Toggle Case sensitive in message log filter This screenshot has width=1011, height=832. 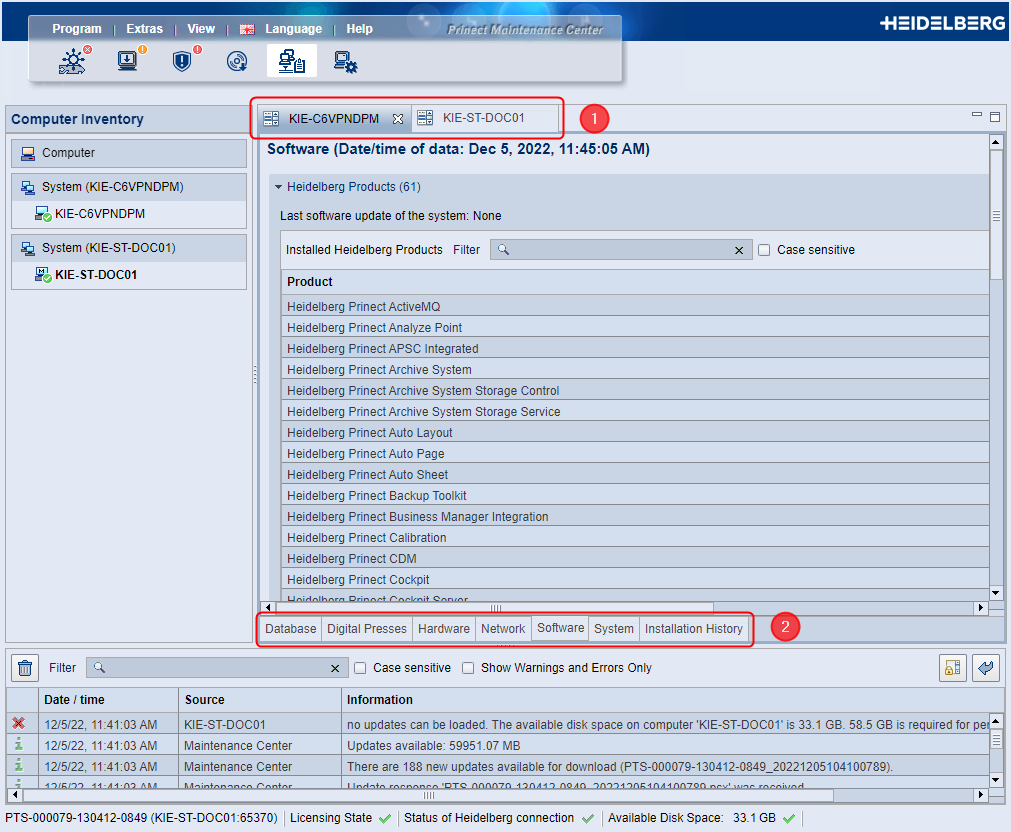pyautogui.click(x=362, y=668)
